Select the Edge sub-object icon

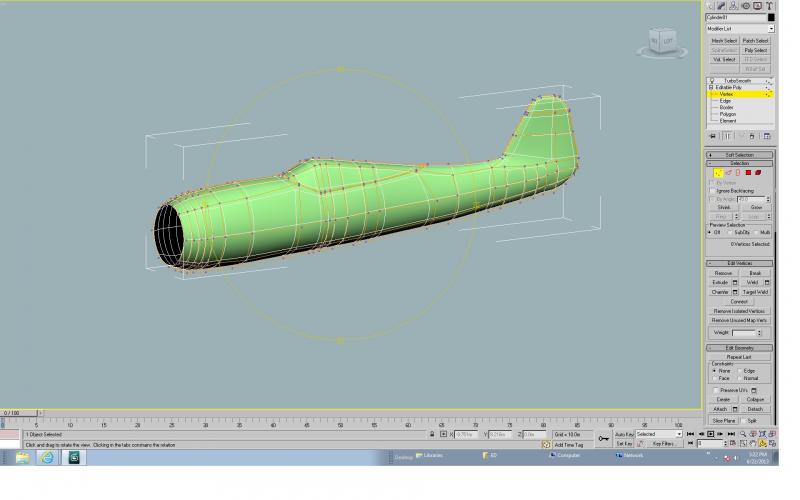tap(728, 172)
